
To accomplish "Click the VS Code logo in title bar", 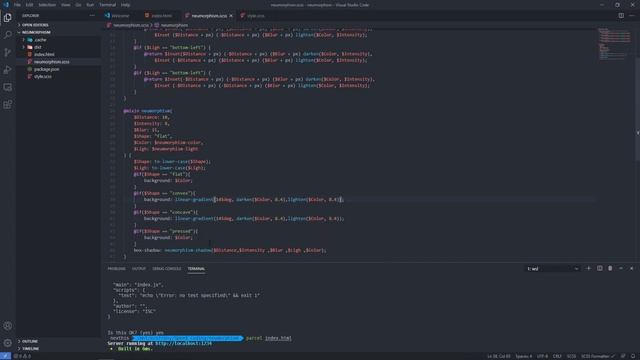I will click(6, 5).
